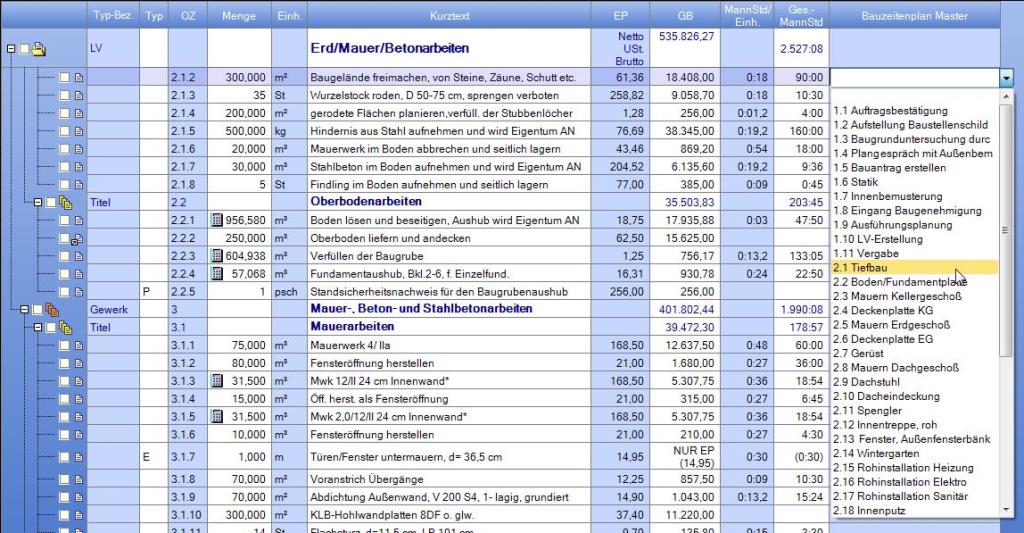Close the Bauzeitenplan dropdown via its arrow
Screen dimensions: 1024x533
[x=1005, y=77]
